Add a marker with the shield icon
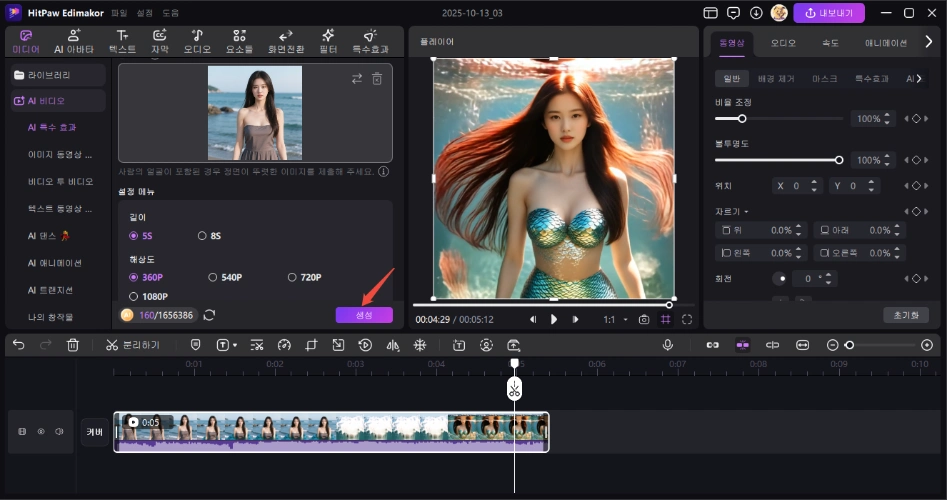Image resolution: width=947 pixels, height=500 pixels. 195,345
